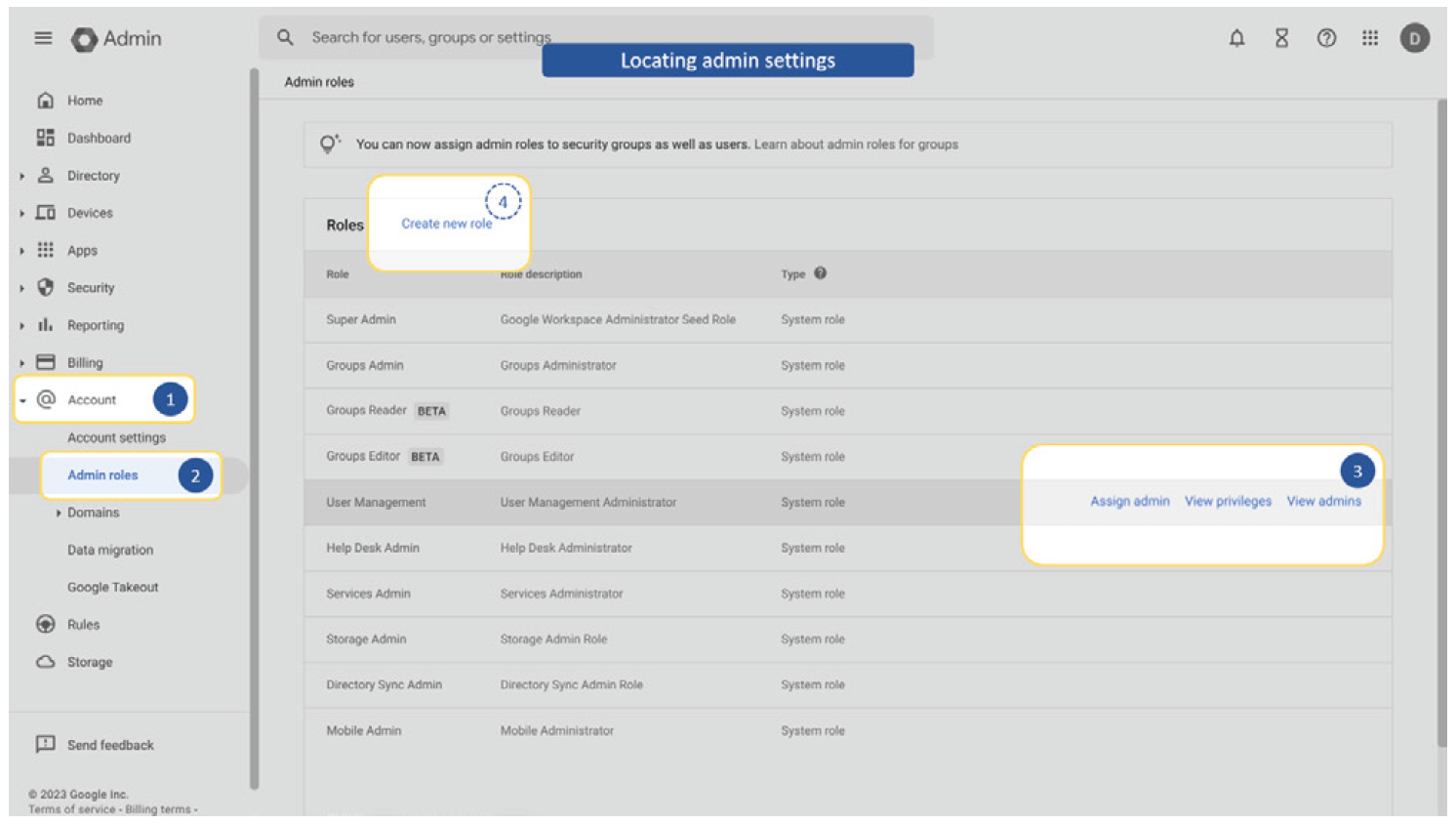This screenshot has width=1456, height=824.
Task: Click the Billing card icon
Action: 45,362
